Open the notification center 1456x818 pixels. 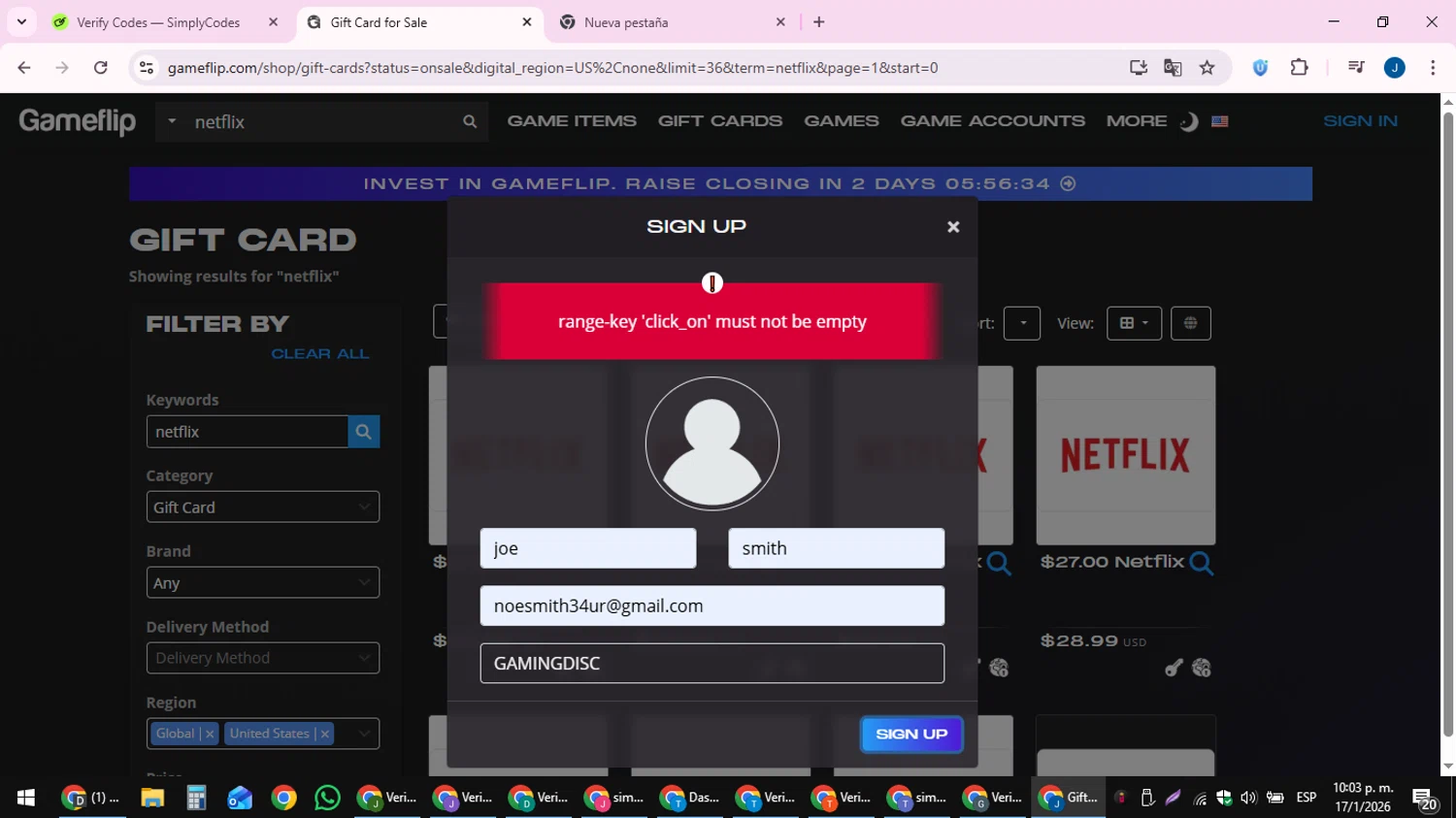tap(1425, 798)
